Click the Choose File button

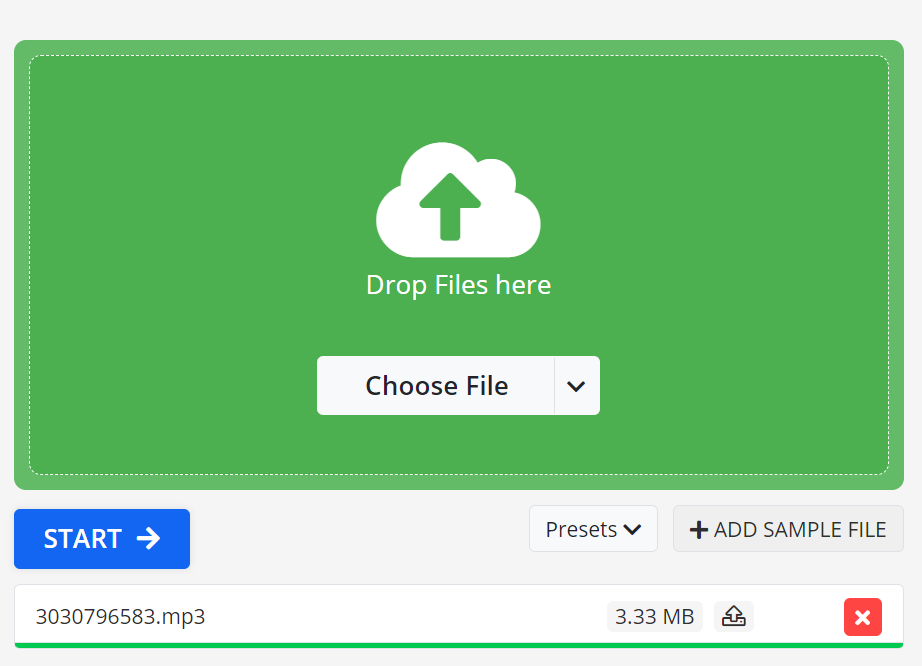(436, 385)
